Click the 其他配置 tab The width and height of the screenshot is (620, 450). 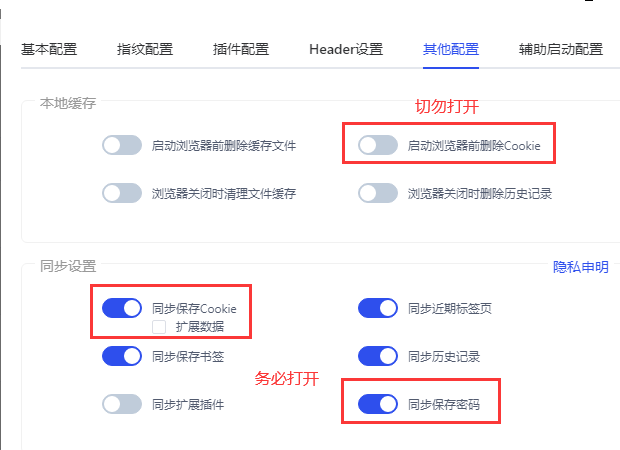451,49
